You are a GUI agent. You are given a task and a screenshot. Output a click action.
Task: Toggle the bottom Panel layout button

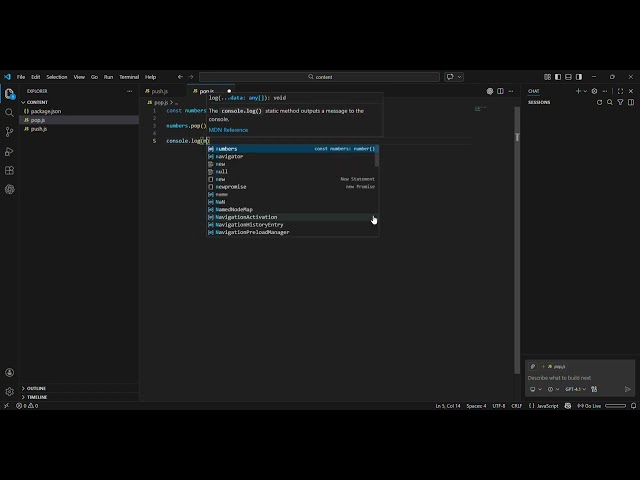568,77
